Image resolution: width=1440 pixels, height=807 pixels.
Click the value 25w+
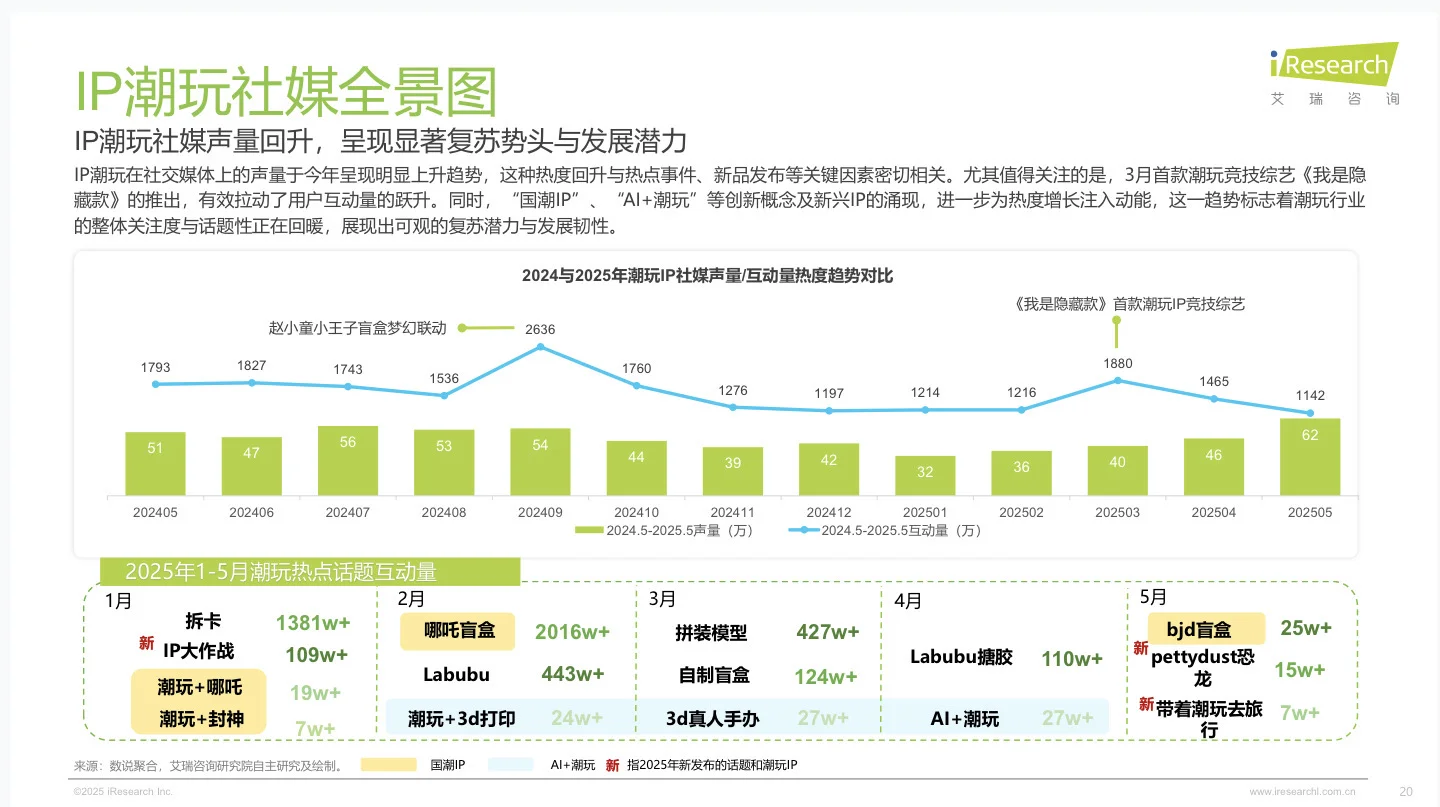[x=1307, y=628]
